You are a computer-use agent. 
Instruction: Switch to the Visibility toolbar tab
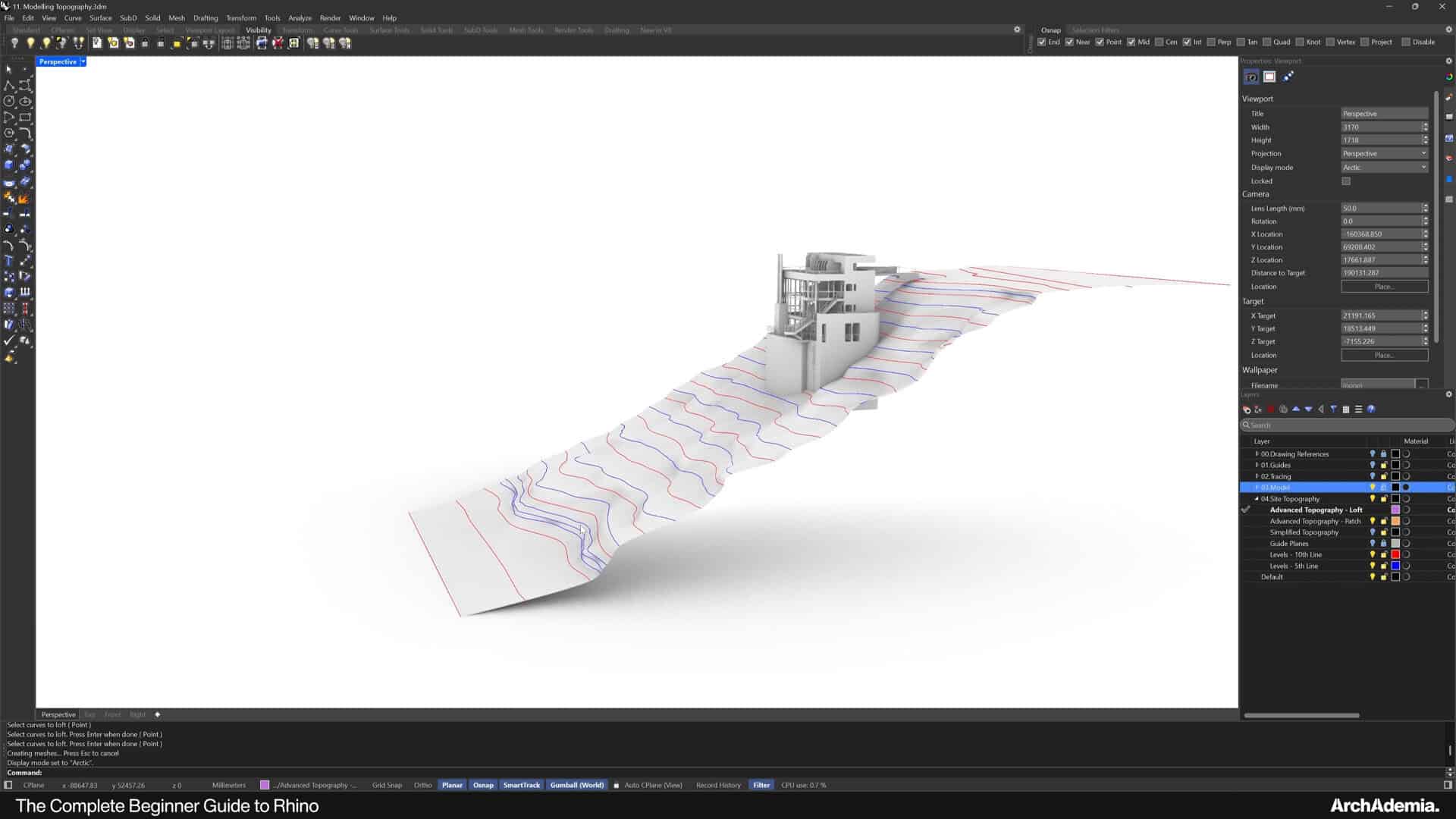tap(258, 30)
